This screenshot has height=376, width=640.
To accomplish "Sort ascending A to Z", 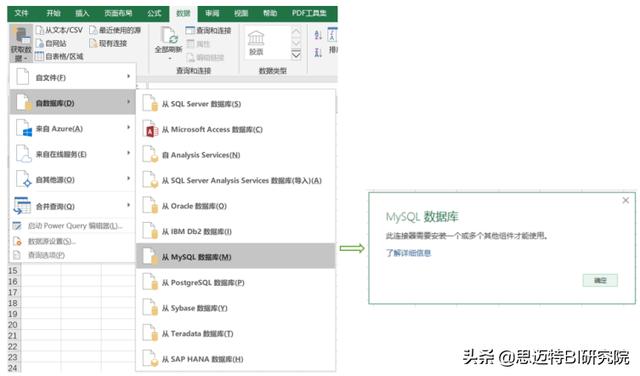I will 318,35.
